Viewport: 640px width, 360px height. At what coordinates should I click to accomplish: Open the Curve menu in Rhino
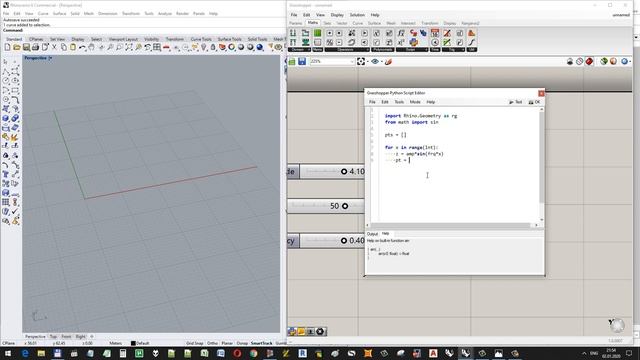43,13
